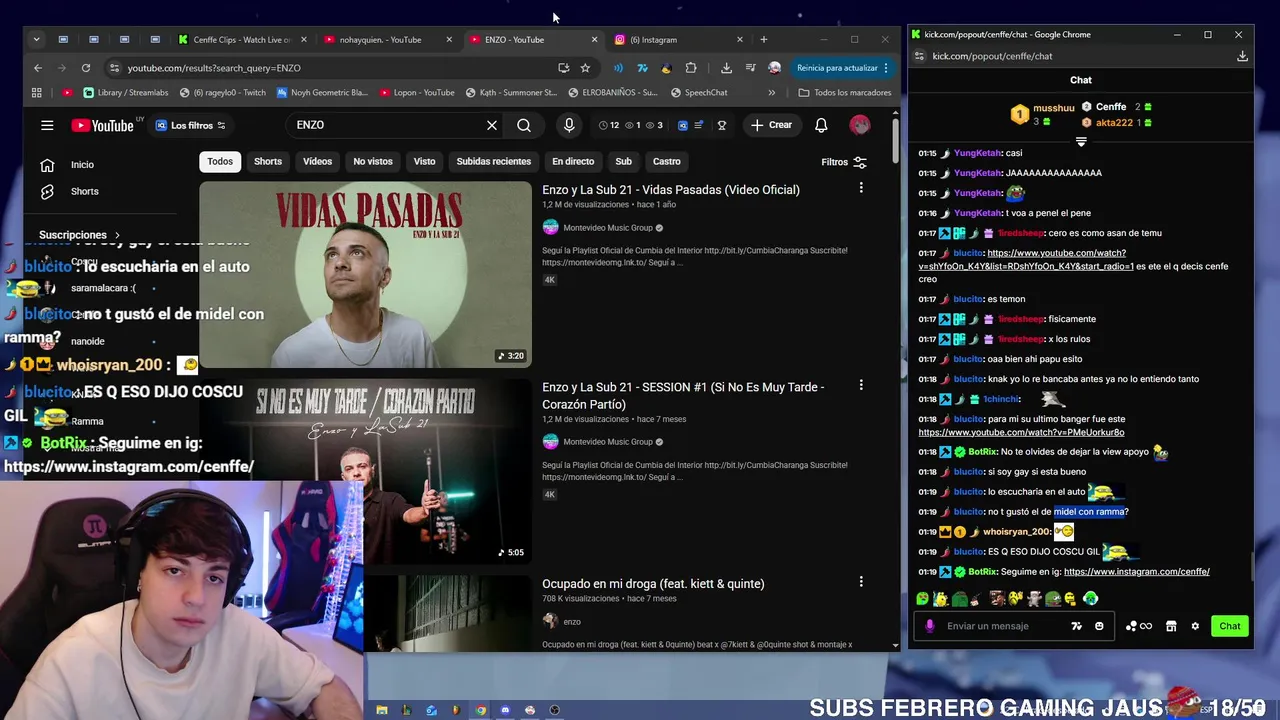
Task: Select the En directo filter chip
Action: [x=573, y=161]
